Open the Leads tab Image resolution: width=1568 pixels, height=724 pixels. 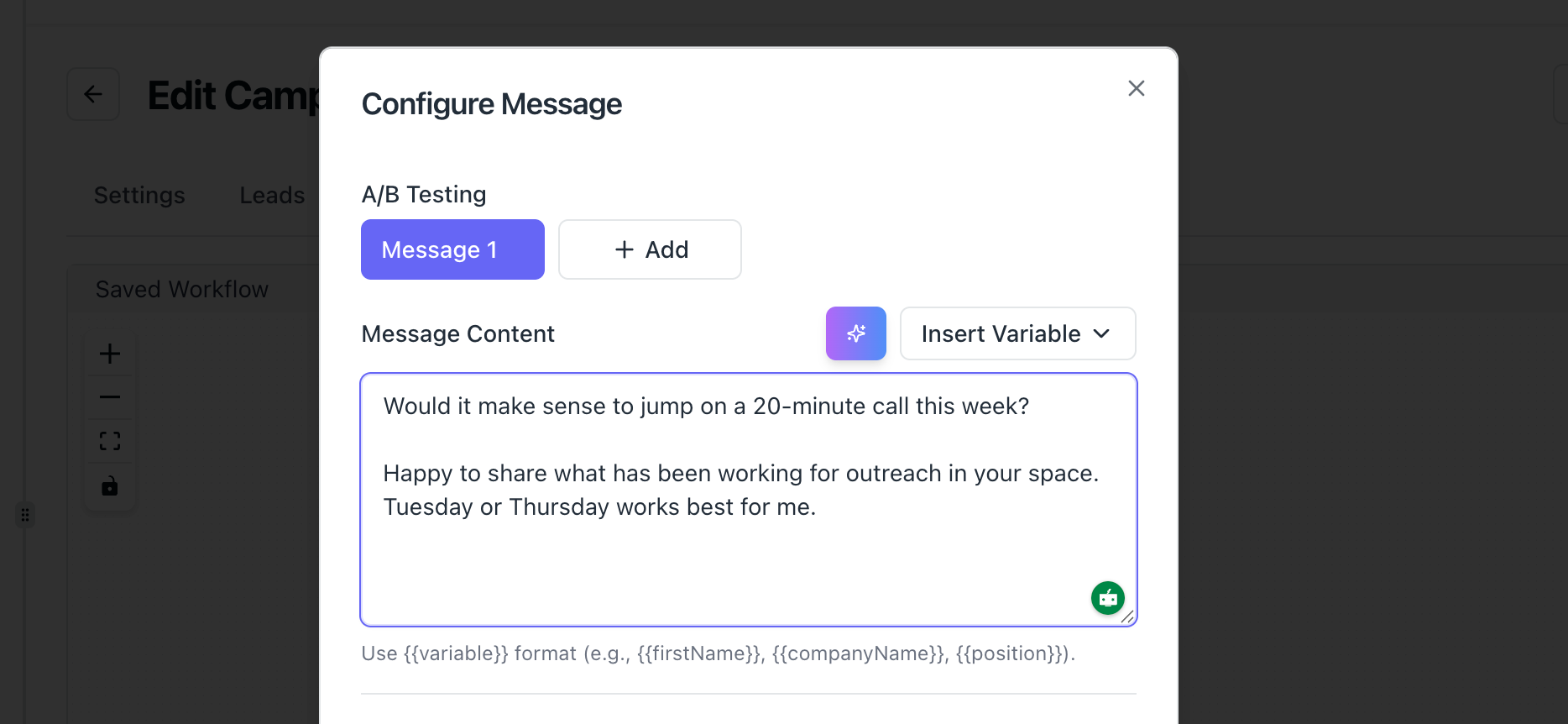click(x=272, y=195)
